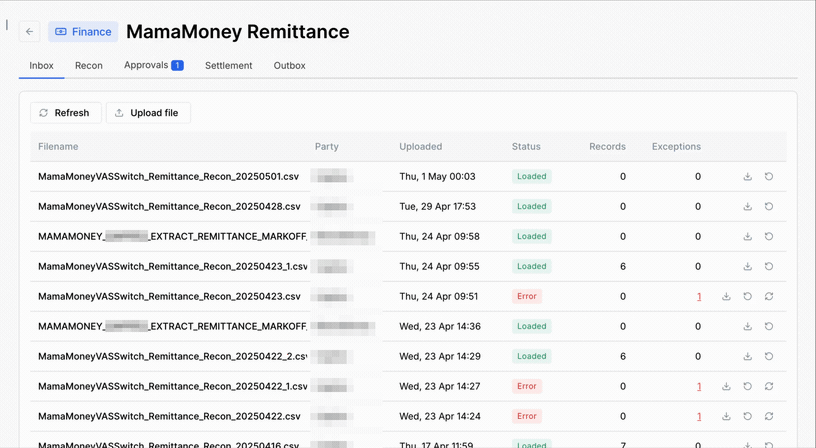Select filename MamaMoneyVASSwitch_Remittance_Recon_20250422.csv
Screen dimensions: 816x448
click(169, 416)
